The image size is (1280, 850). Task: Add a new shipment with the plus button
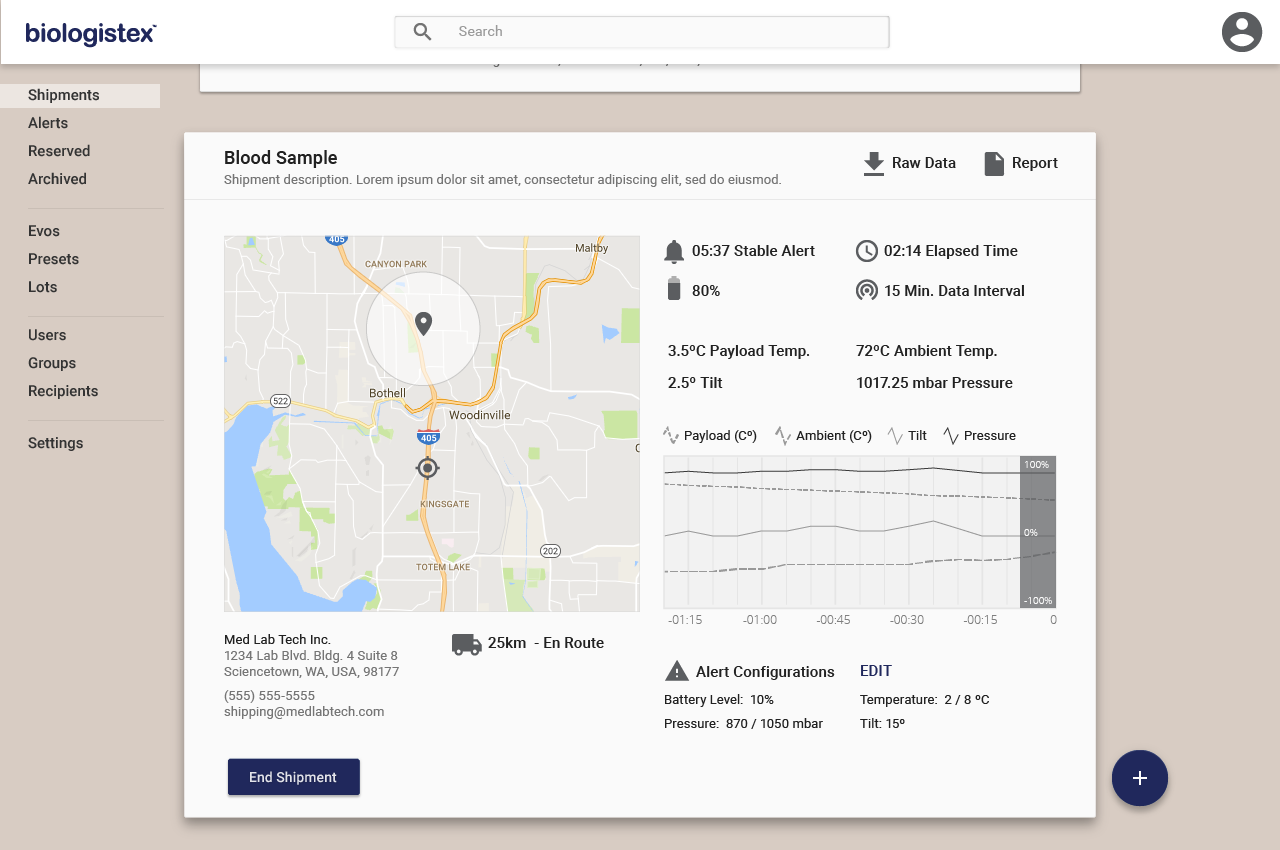pyautogui.click(x=1140, y=778)
